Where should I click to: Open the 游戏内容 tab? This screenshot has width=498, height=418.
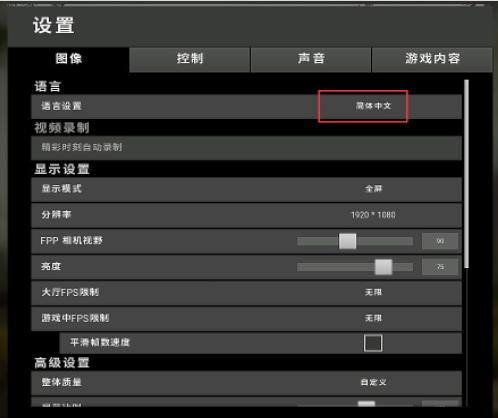click(432, 59)
